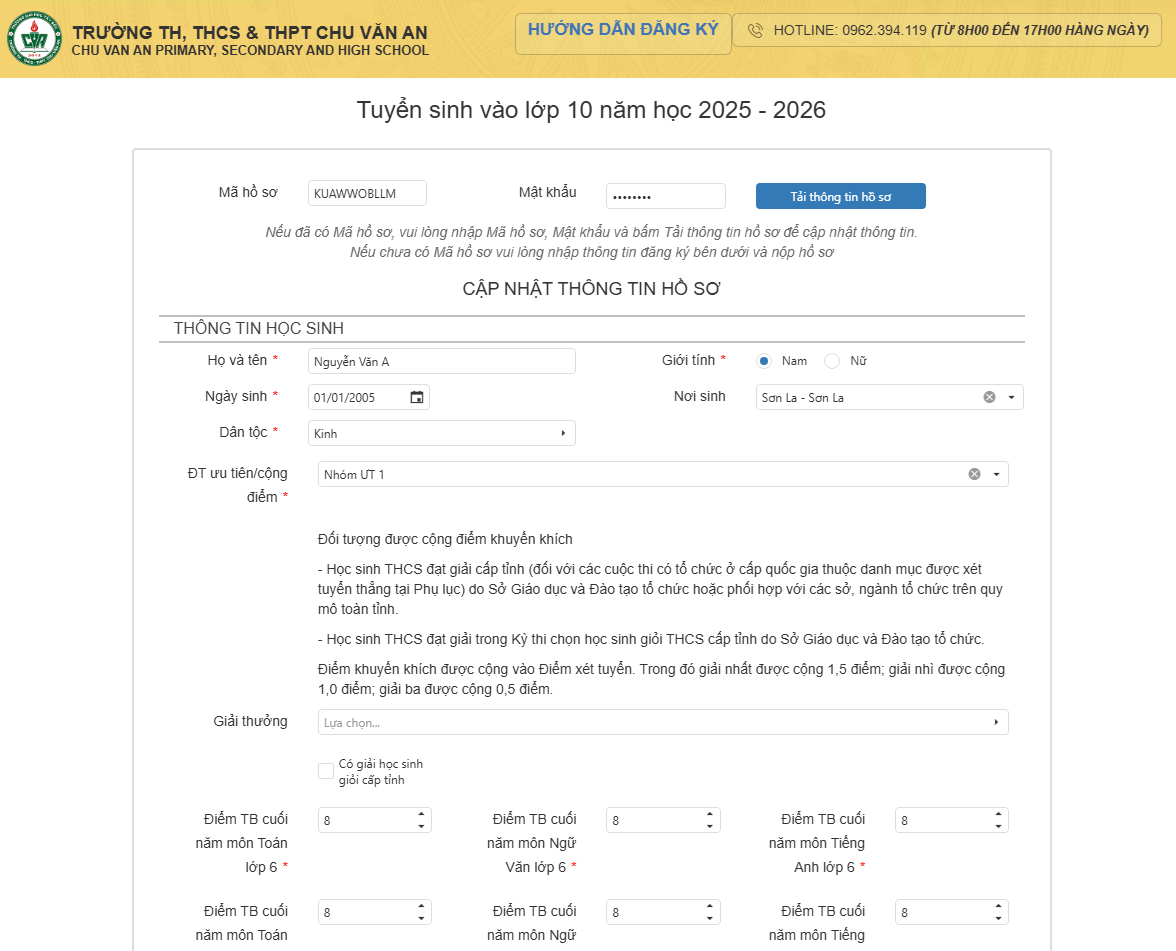The image size is (1176, 951).
Task: Select Nam gender radio button
Action: tap(764, 361)
